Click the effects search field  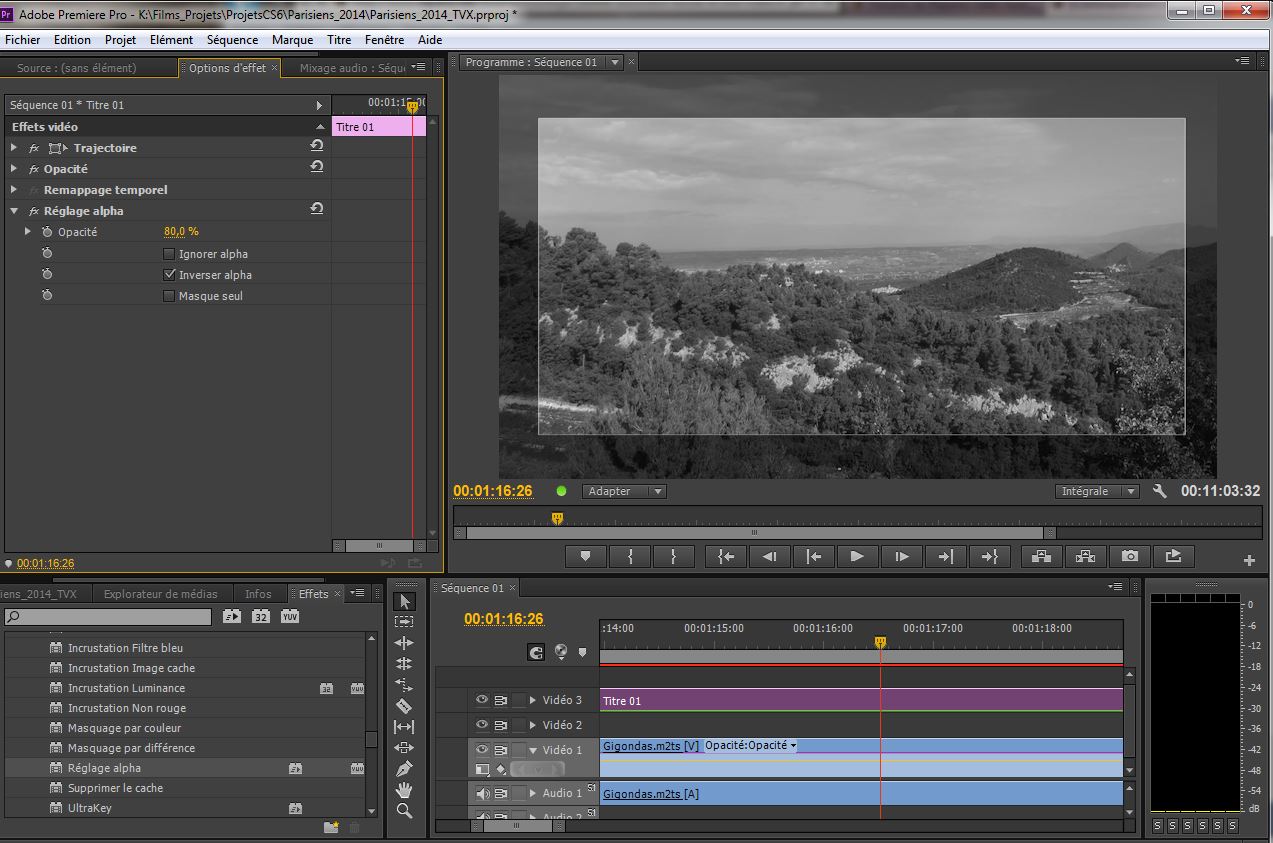108,617
